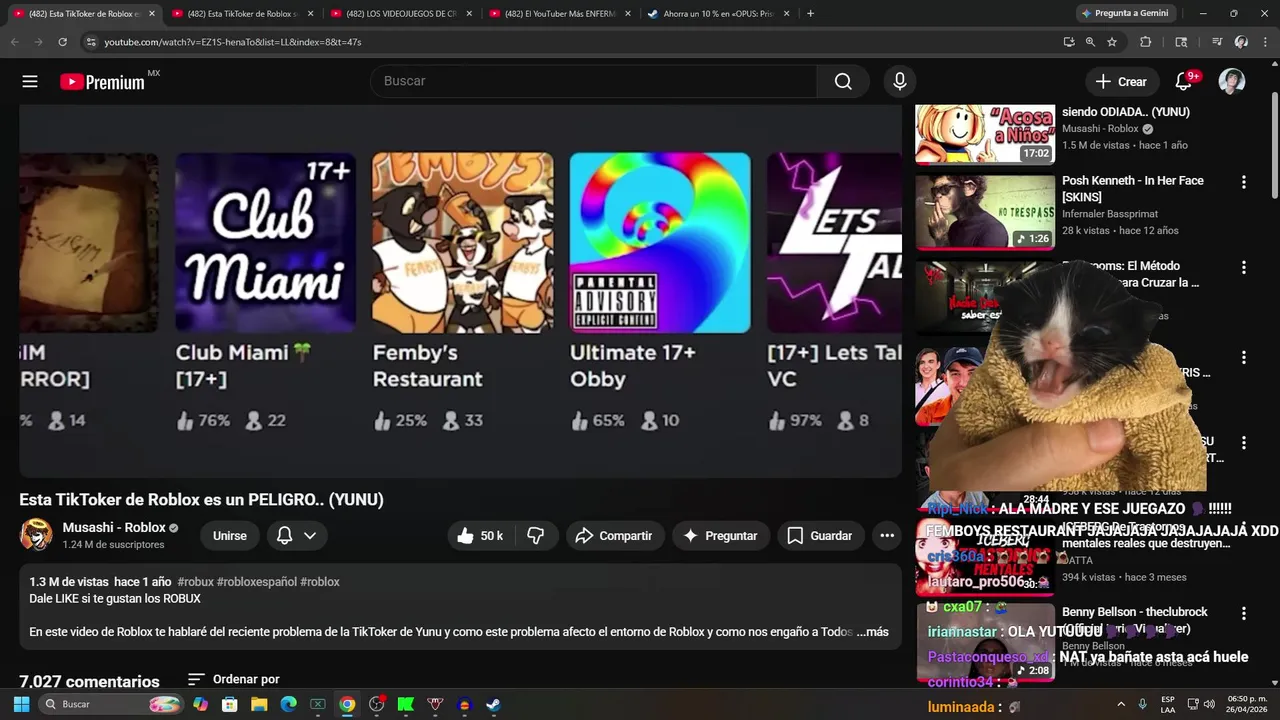Click Pregunta a Gemini button
The height and width of the screenshot is (720, 1280).
pos(1124,14)
